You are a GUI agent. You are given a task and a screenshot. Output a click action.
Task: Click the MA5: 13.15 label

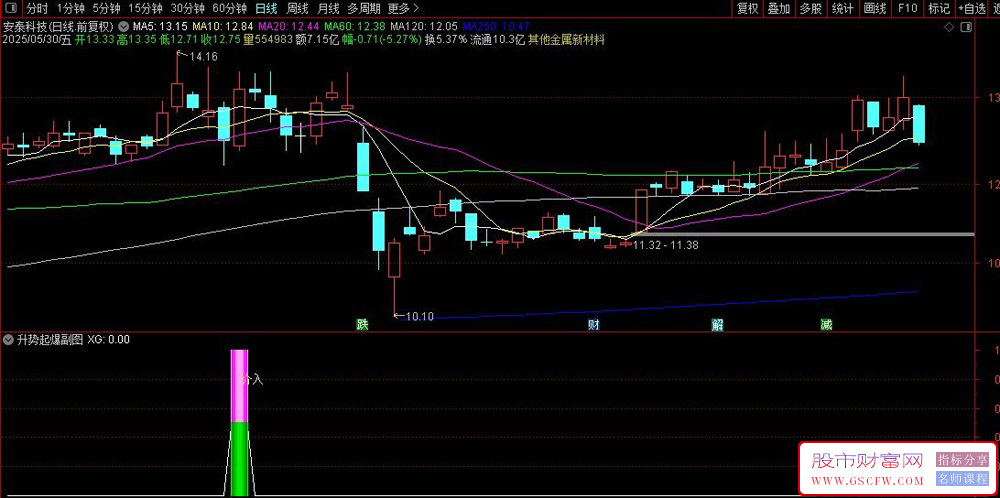[x=159, y=27]
